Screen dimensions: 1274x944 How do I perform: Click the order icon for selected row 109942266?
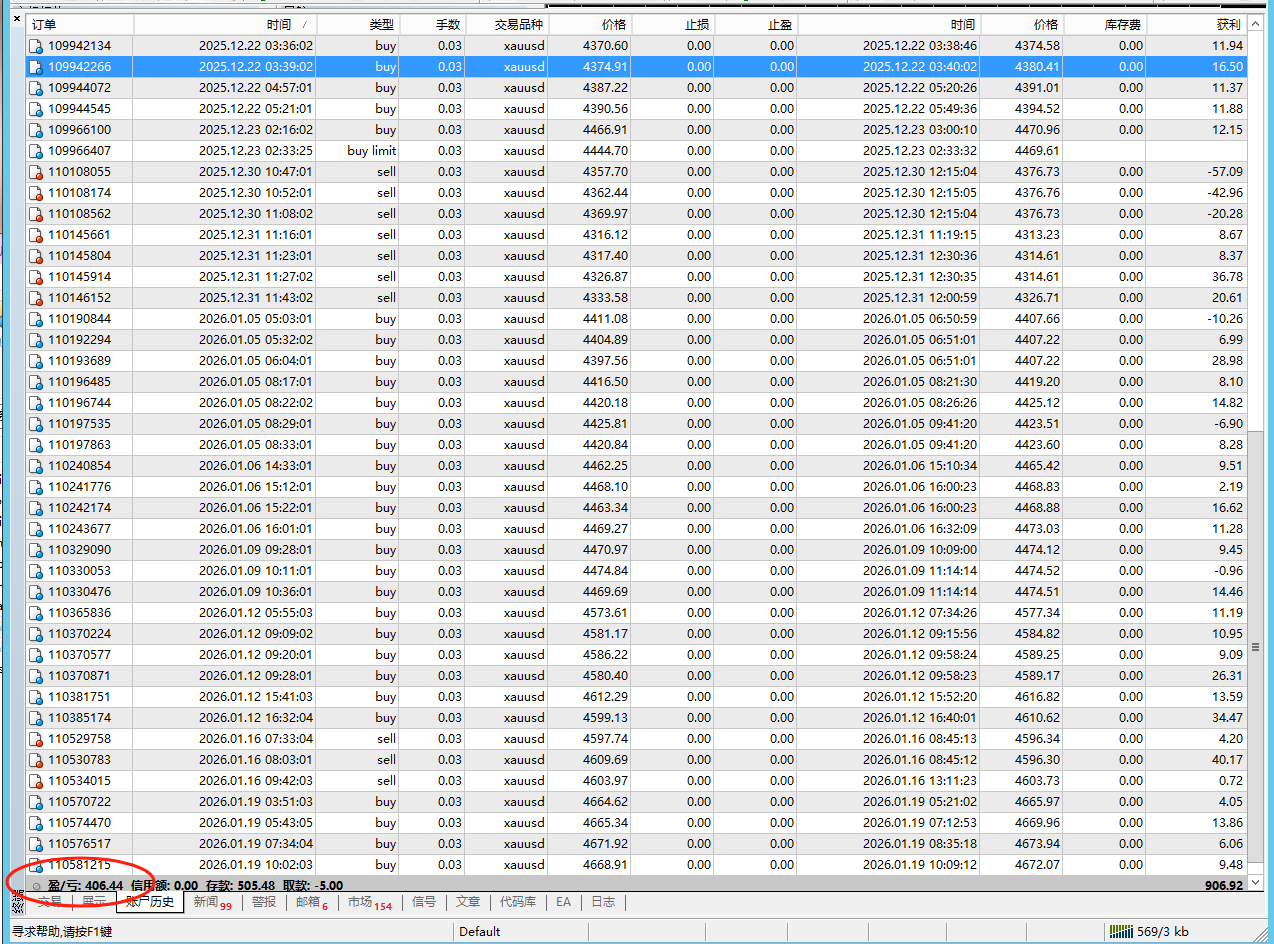pyautogui.click(x=36, y=67)
